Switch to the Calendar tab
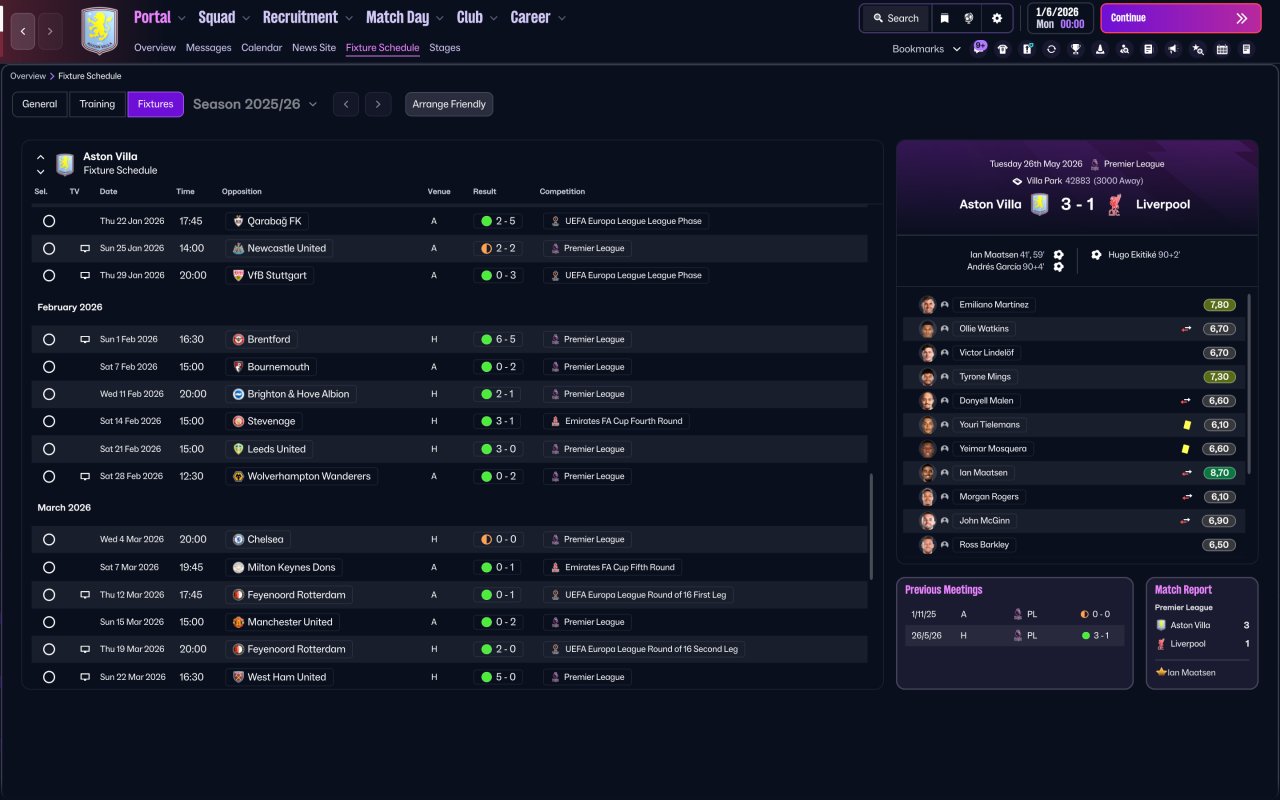Viewport: 1280px width, 800px height. 262,48
